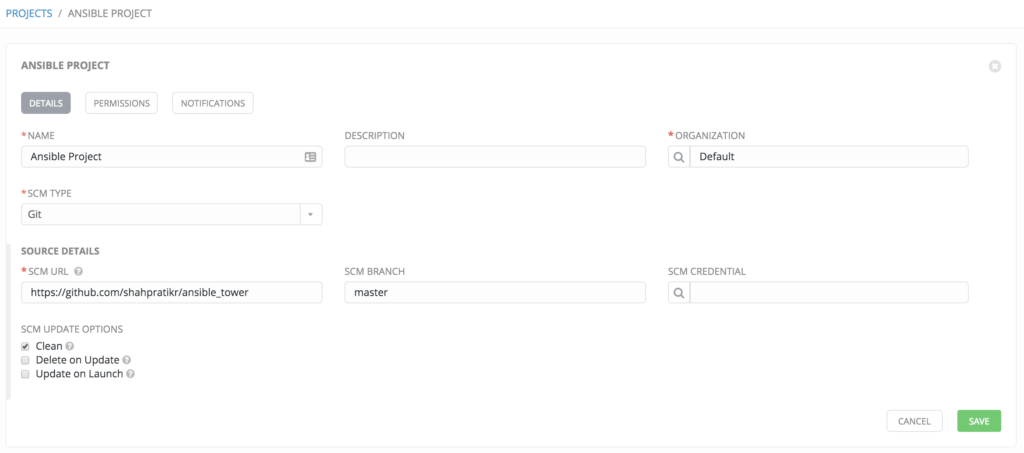The image size is (1024, 453).
Task: Open the SCM Credential lookup search icon
Action: pyautogui.click(x=679, y=292)
